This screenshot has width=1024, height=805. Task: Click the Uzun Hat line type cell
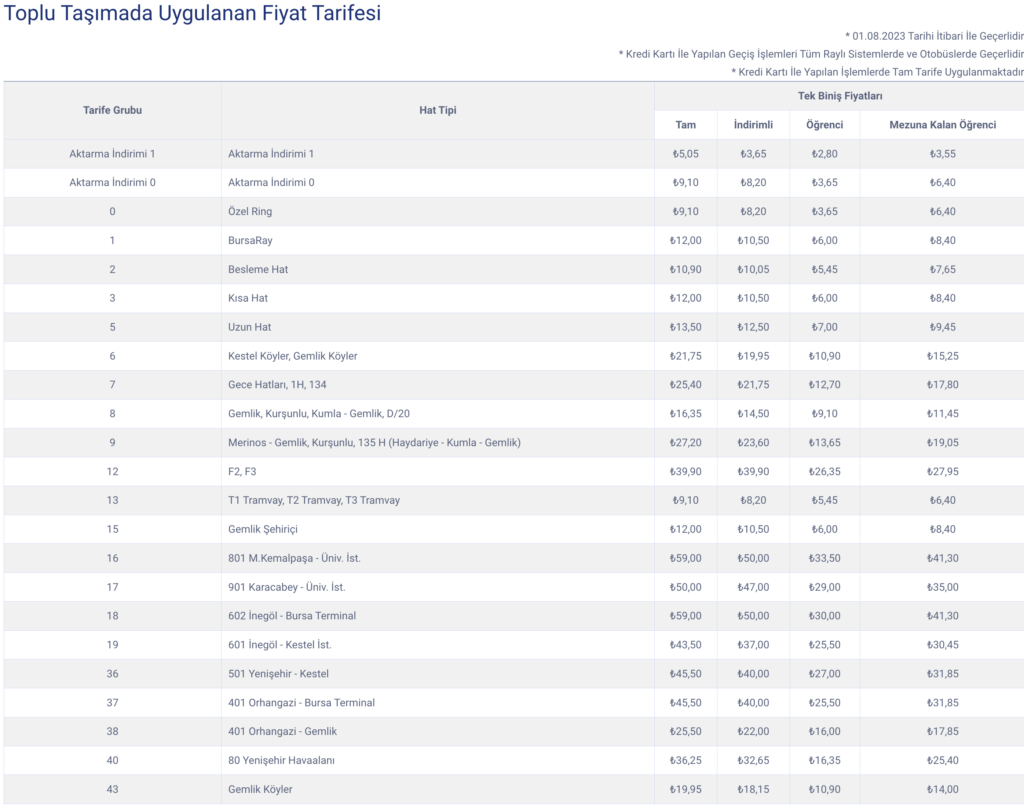250,327
